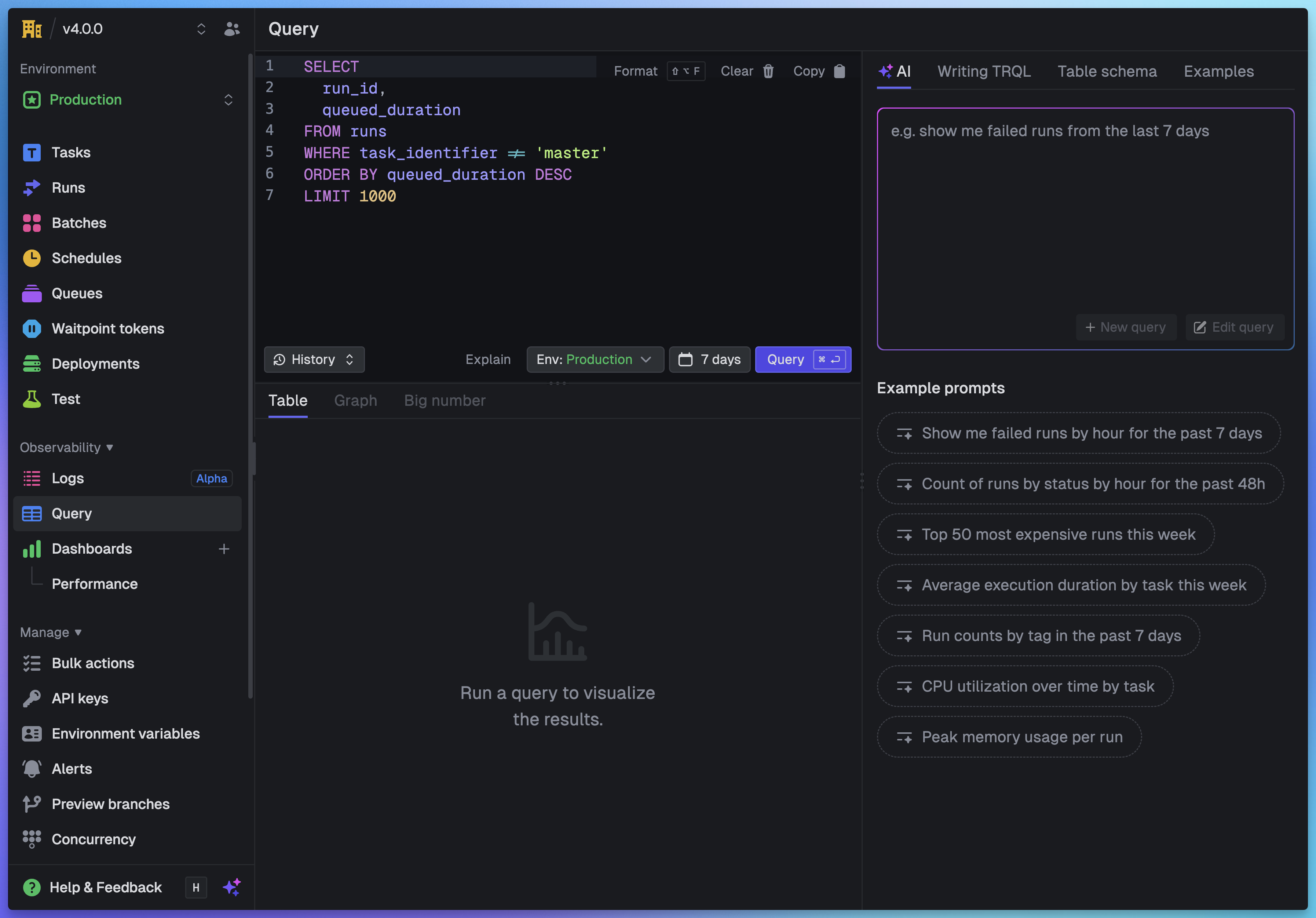
Task: Select the Tasks icon in the sidebar
Action: pyautogui.click(x=32, y=152)
